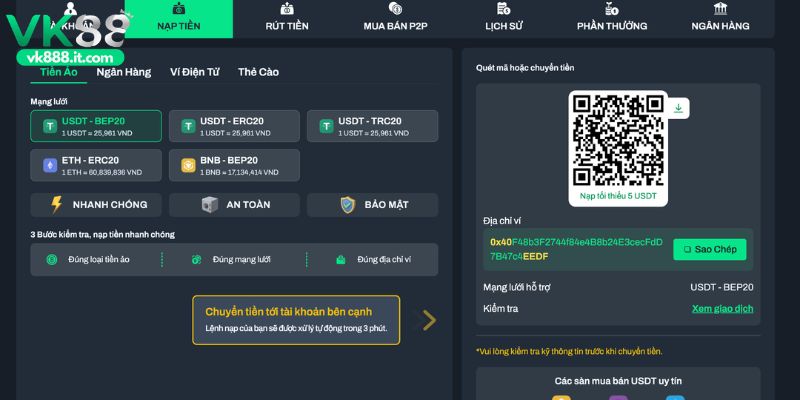Click the deposit icon above NẠP TIỀN
The height and width of the screenshot is (400, 800).
[179, 9]
